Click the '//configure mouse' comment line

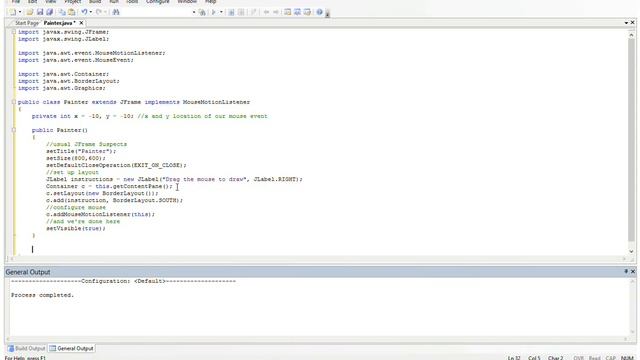(x=76, y=207)
